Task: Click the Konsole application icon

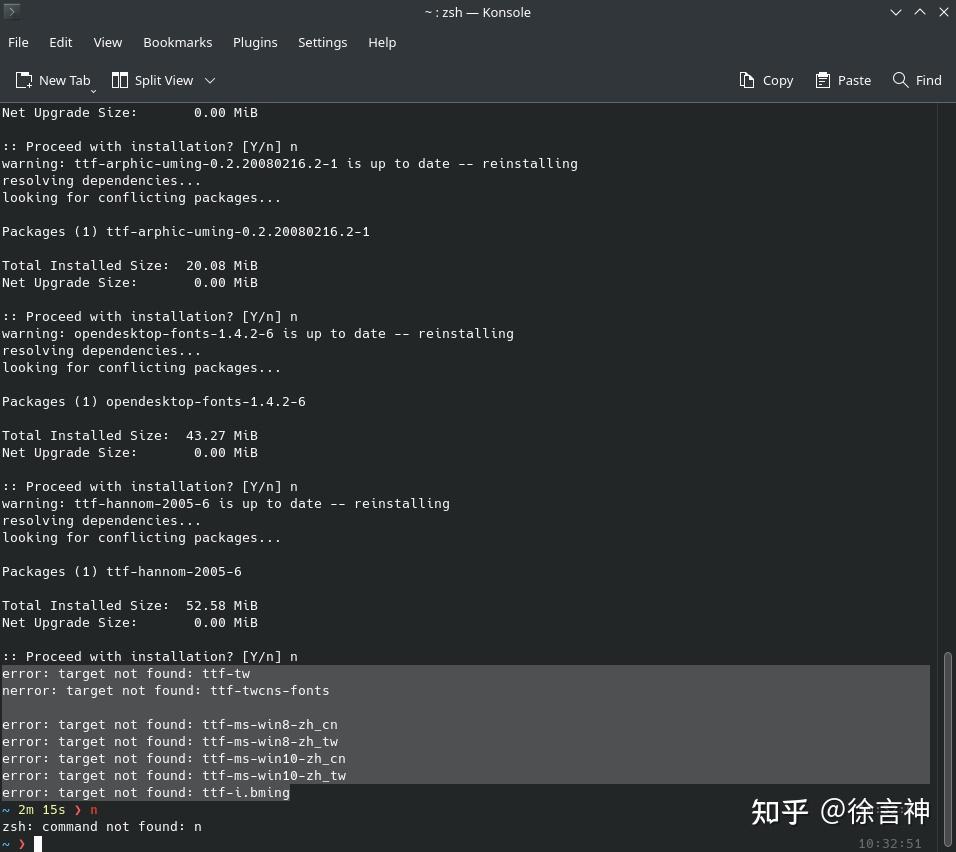Action: point(11,11)
